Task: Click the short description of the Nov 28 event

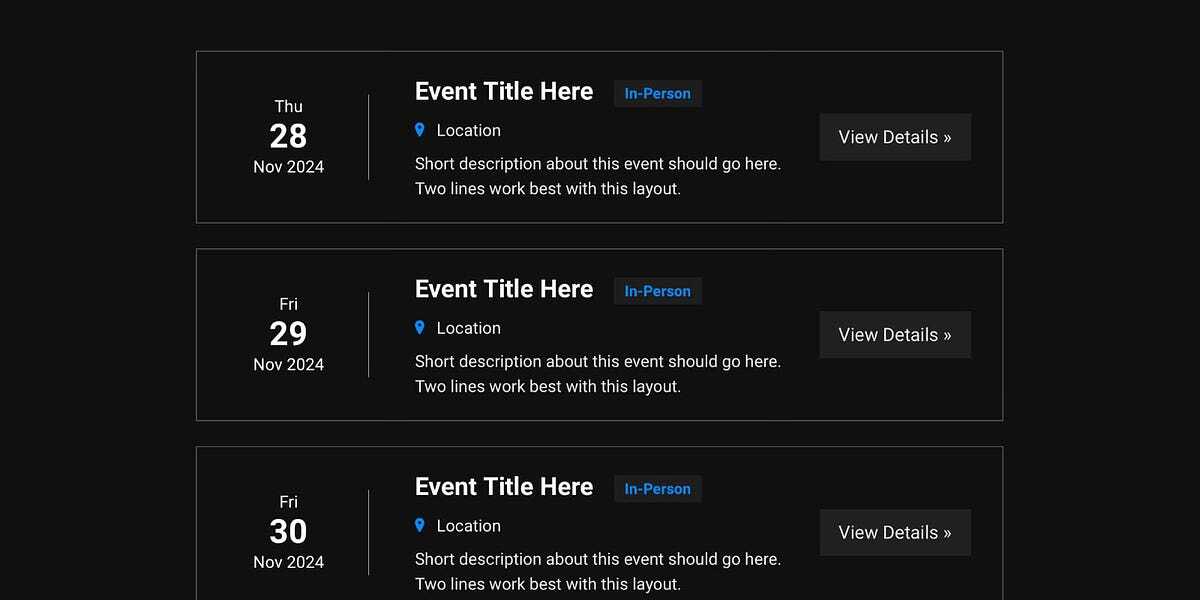Action: (x=598, y=176)
